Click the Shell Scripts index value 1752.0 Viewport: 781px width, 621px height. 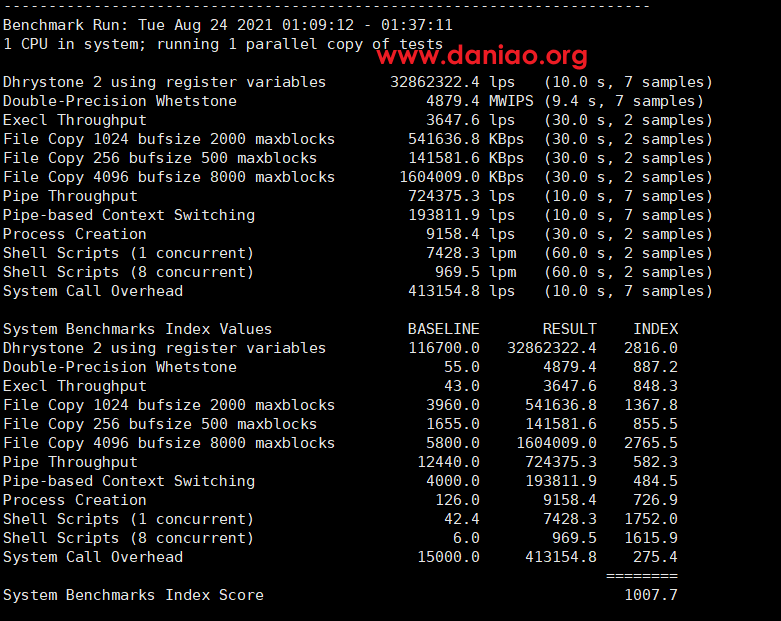pyautogui.click(x=650, y=519)
